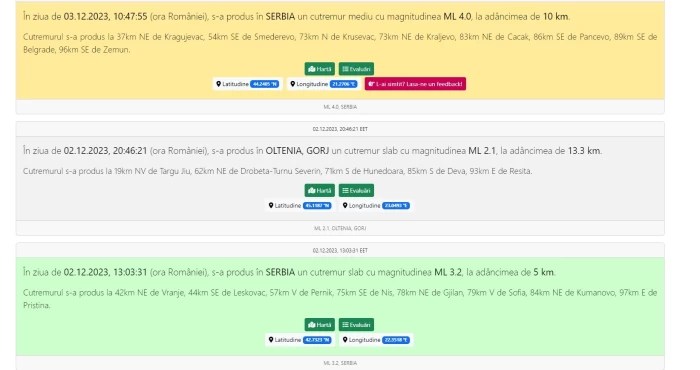Open Hartă map for 02.12.2023 13:03:31 Serbia quake
This screenshot has width=700, height=370.
tap(320, 324)
